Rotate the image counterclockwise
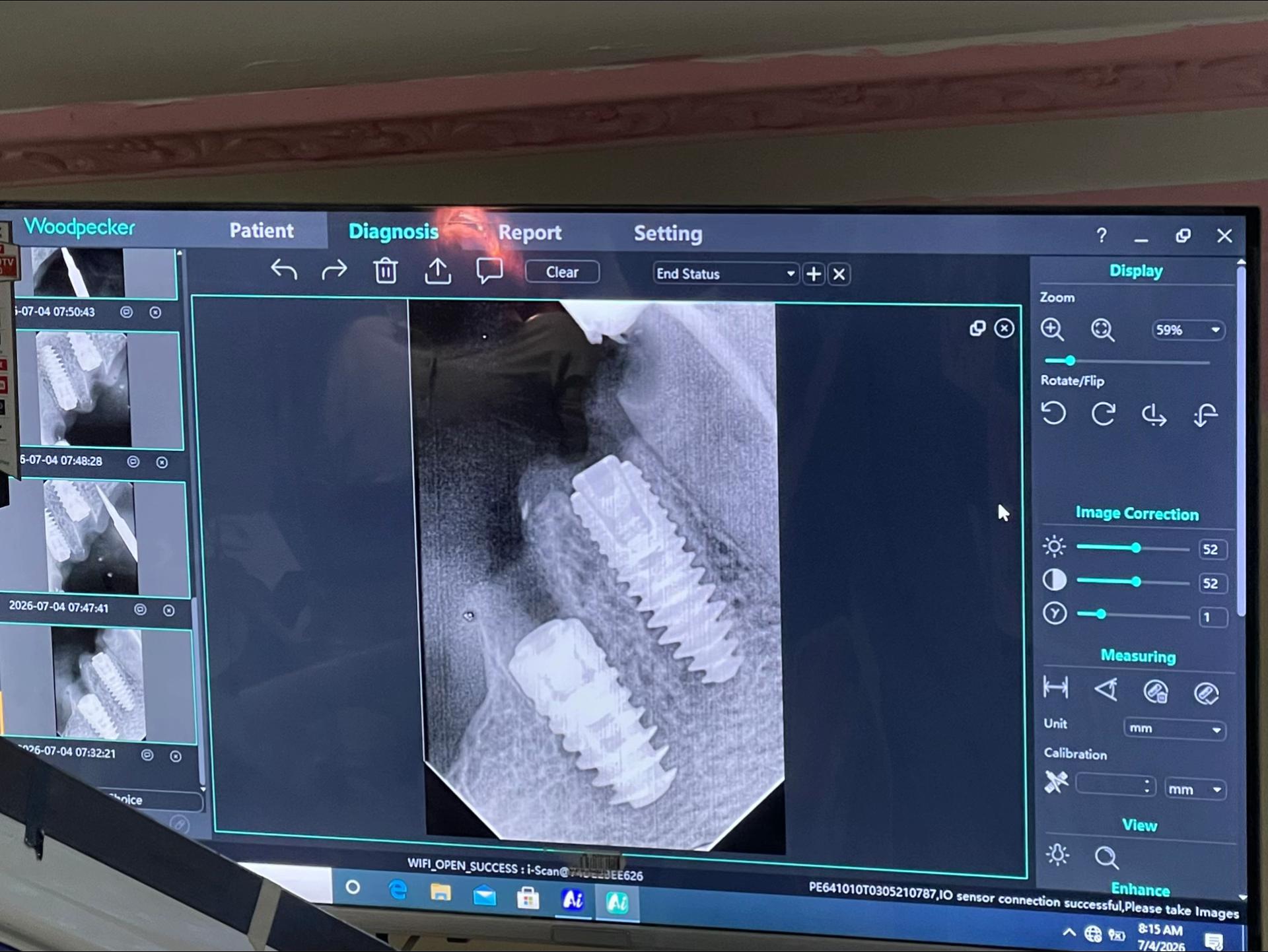1268x952 pixels. point(1053,414)
